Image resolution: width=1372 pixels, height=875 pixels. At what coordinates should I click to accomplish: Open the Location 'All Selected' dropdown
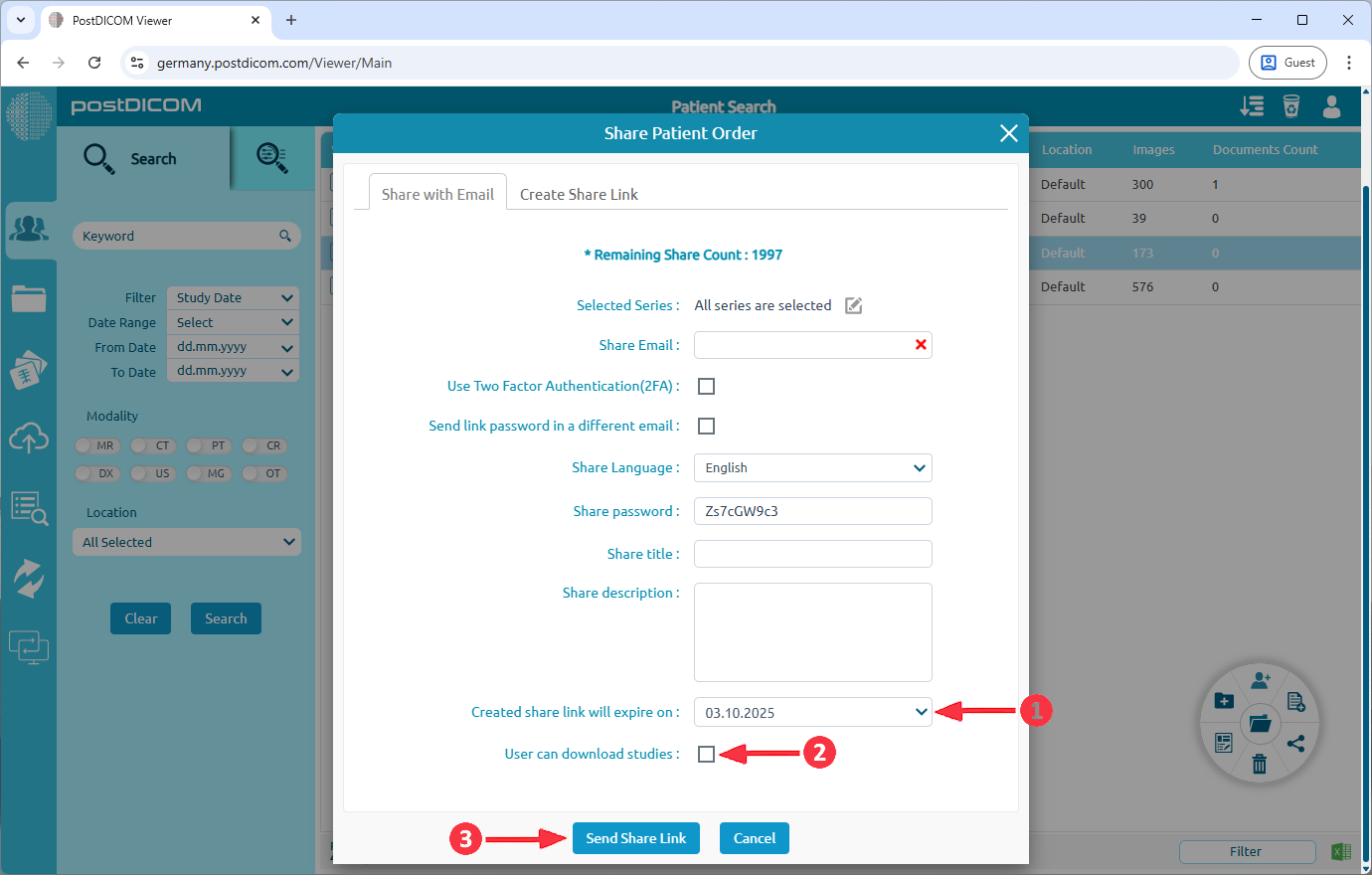(186, 541)
